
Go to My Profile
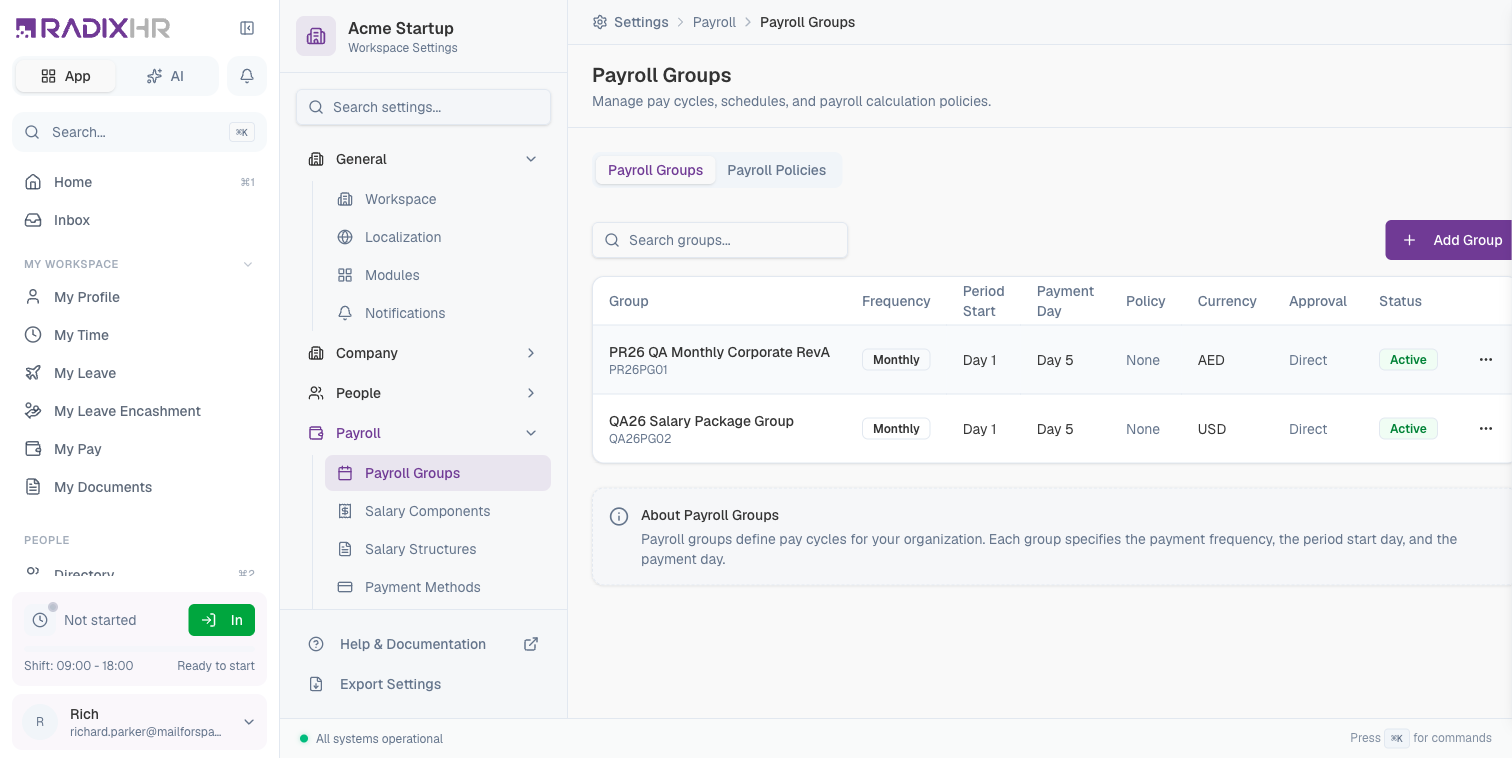click(139, 297)
